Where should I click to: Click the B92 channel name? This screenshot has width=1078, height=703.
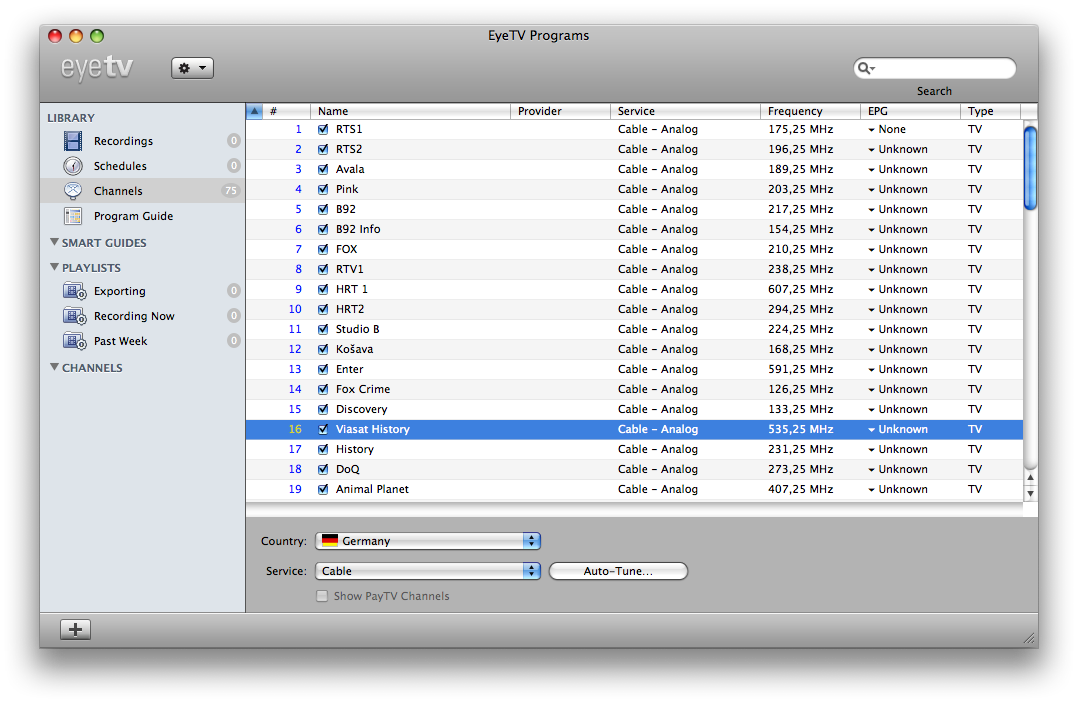click(x=345, y=209)
